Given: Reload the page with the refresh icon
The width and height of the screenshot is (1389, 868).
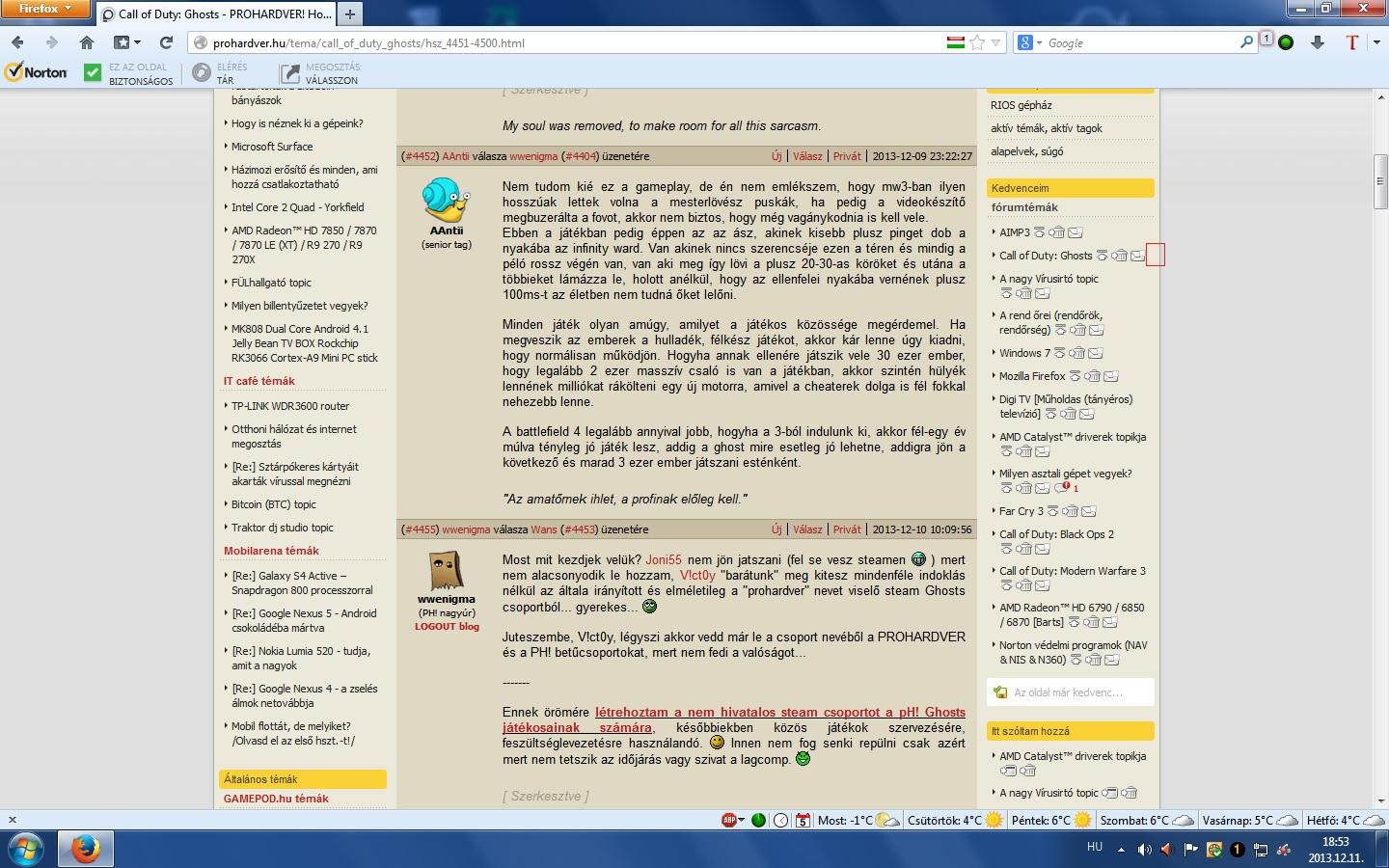Looking at the screenshot, I should point(166,42).
